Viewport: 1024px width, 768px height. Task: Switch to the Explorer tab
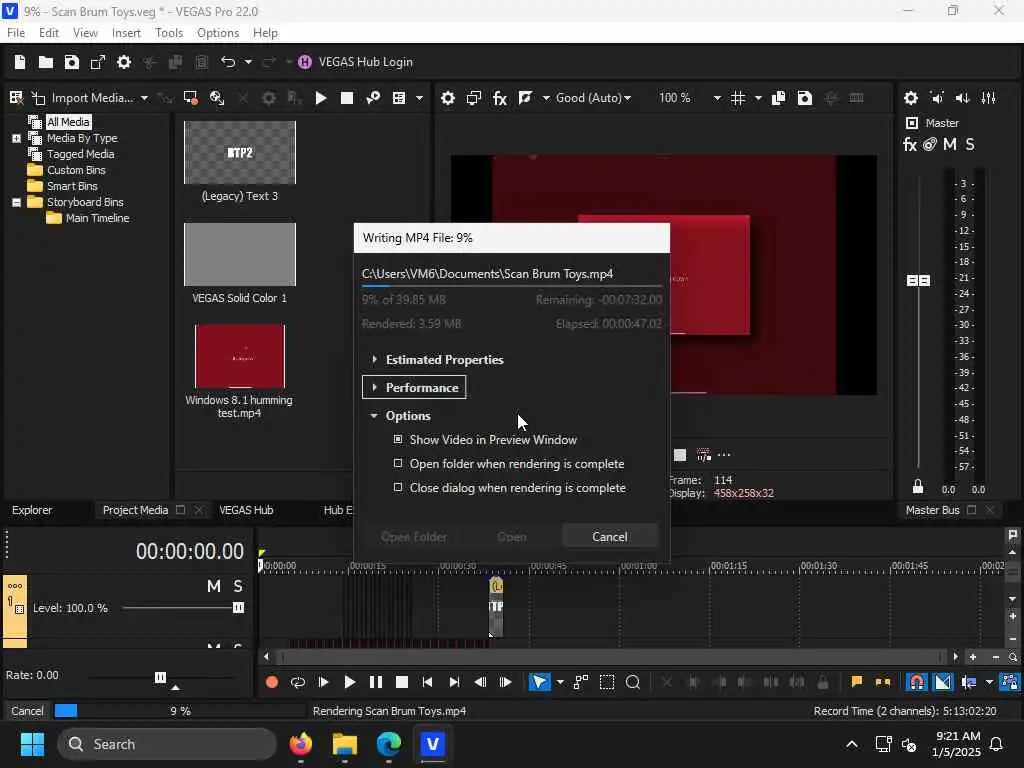32,510
